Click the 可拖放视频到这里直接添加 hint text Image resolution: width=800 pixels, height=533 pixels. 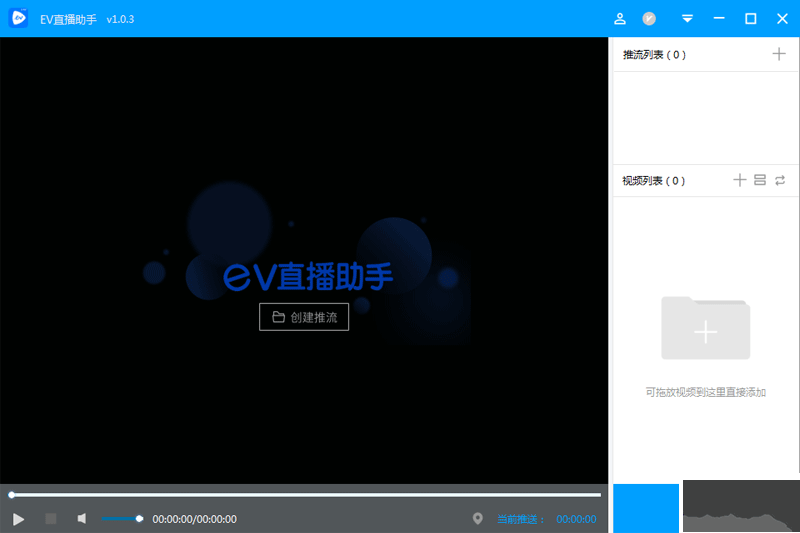pos(706,392)
